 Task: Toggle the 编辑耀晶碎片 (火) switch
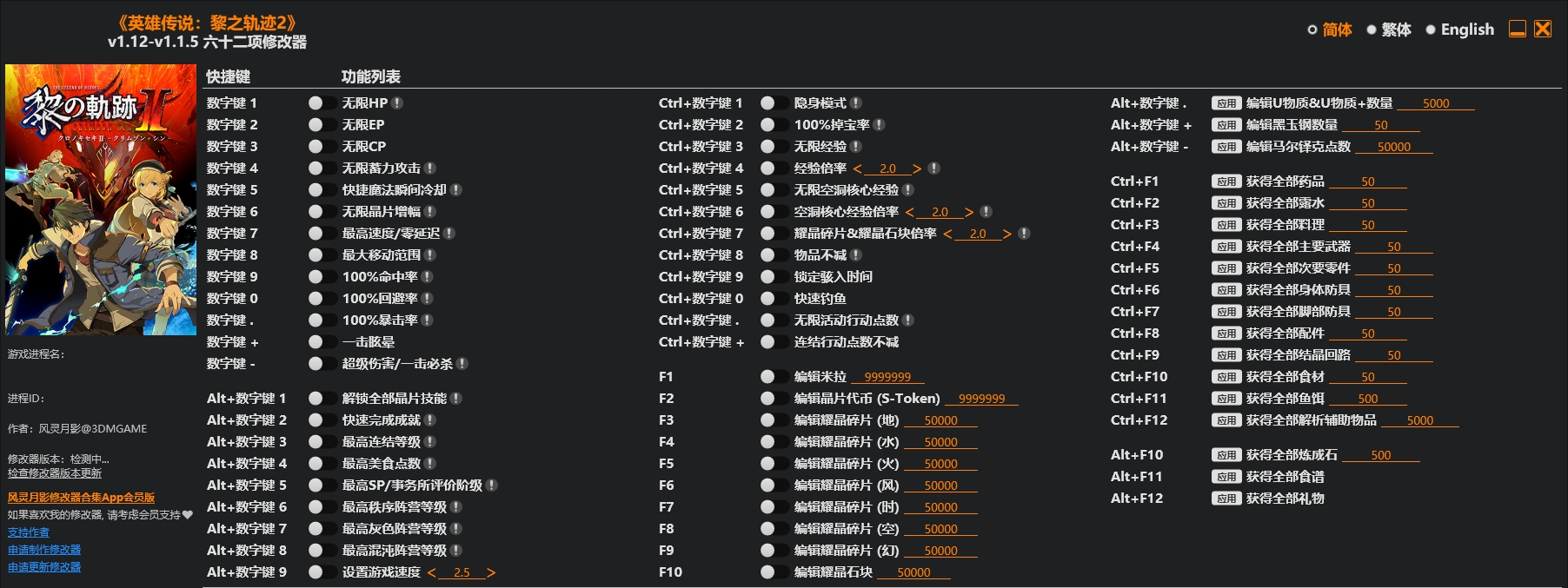[774, 464]
